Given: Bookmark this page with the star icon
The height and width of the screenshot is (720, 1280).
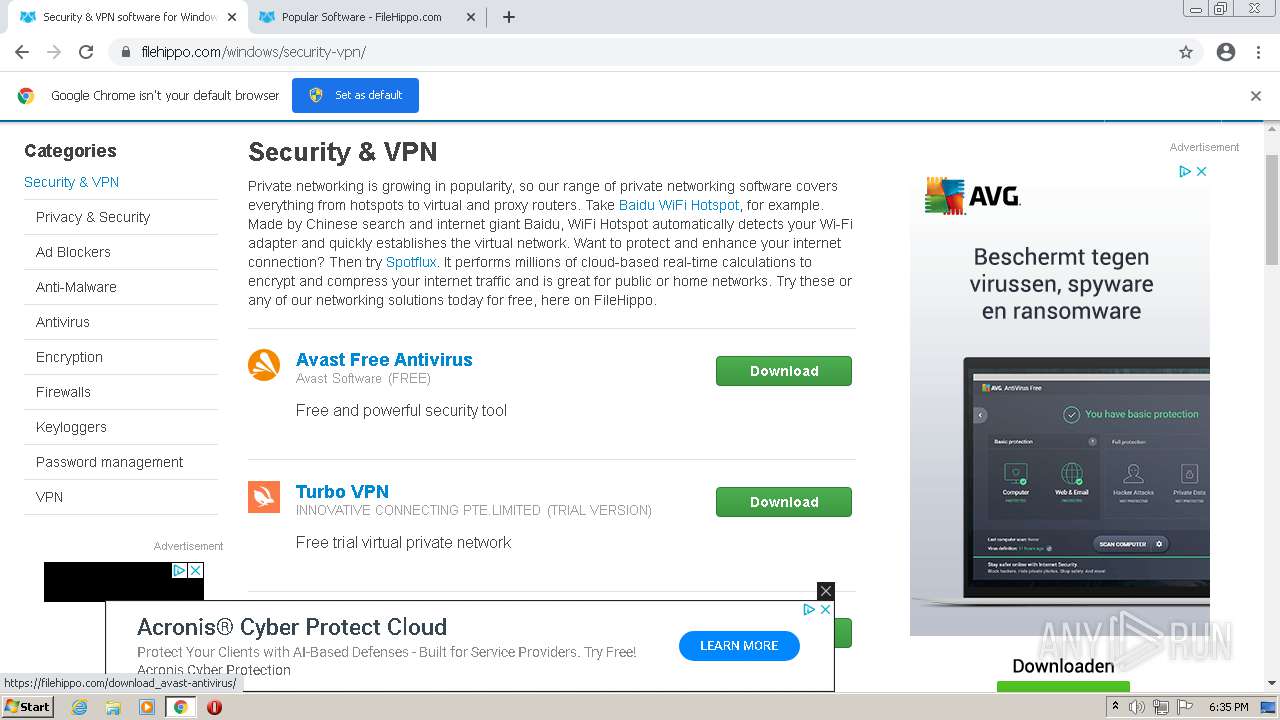Looking at the screenshot, I should 1186,52.
